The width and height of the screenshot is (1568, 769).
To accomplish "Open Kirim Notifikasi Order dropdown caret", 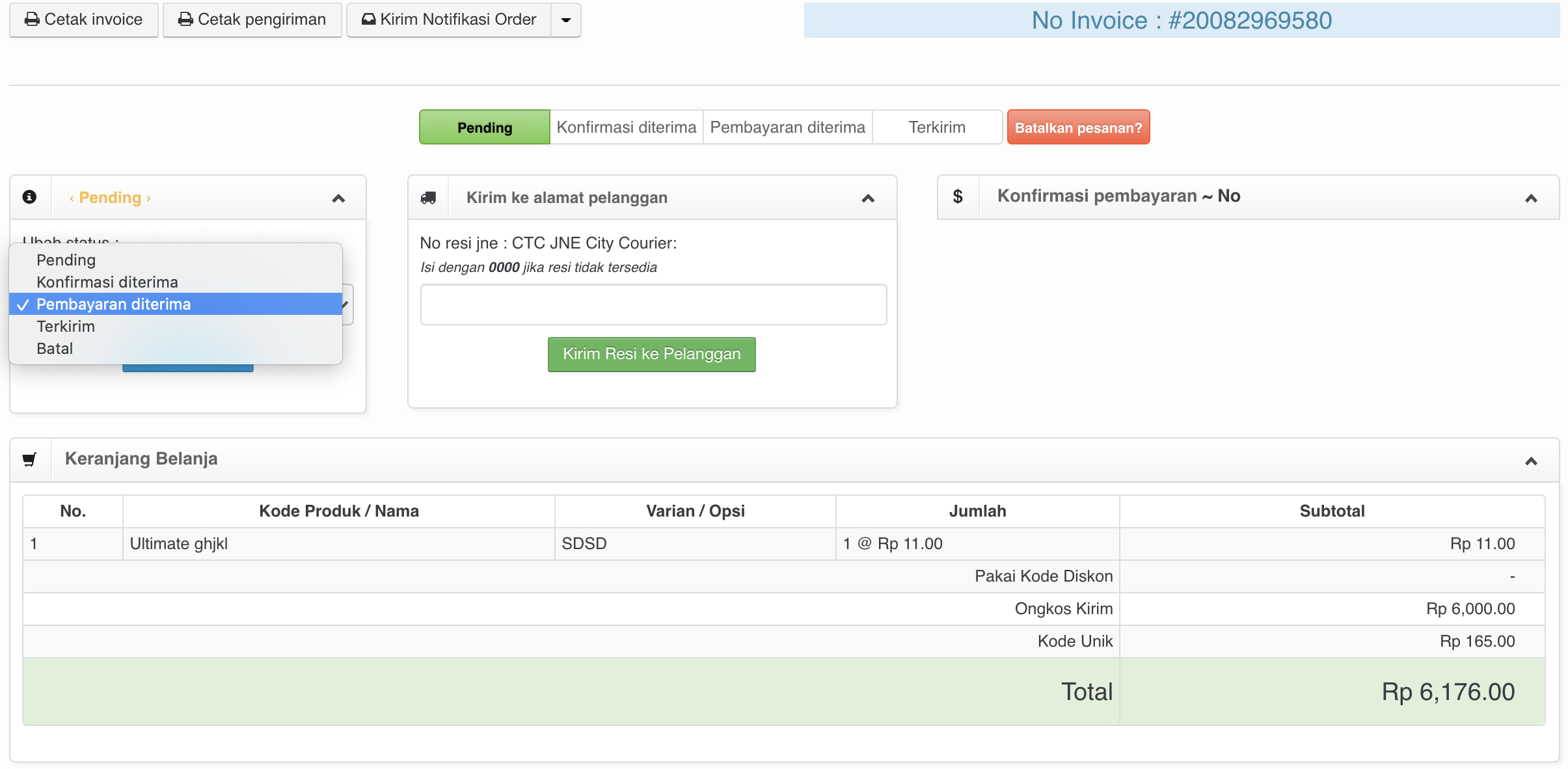I will [x=566, y=20].
